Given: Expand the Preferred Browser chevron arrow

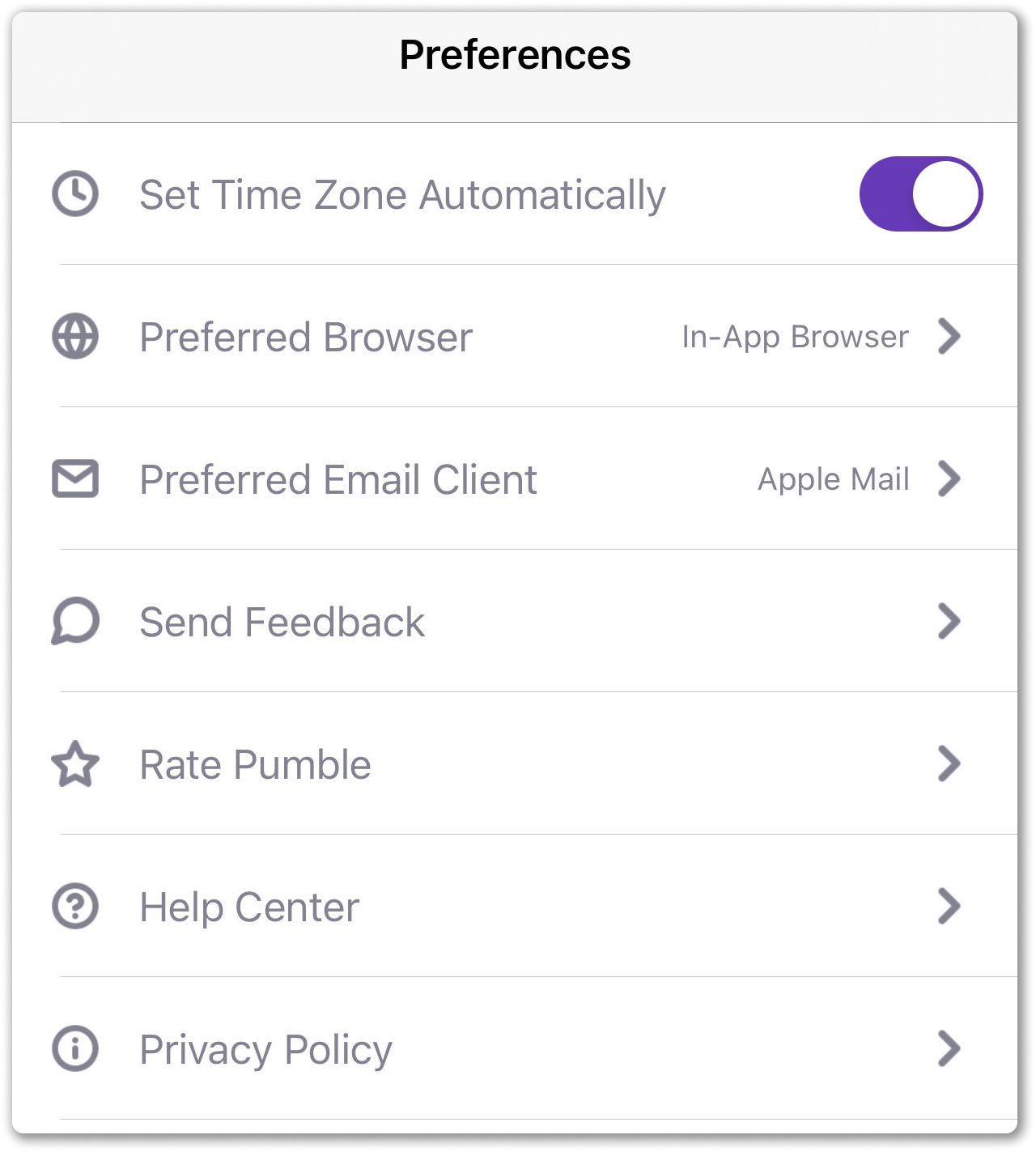Looking at the screenshot, I should pyautogui.click(x=949, y=337).
